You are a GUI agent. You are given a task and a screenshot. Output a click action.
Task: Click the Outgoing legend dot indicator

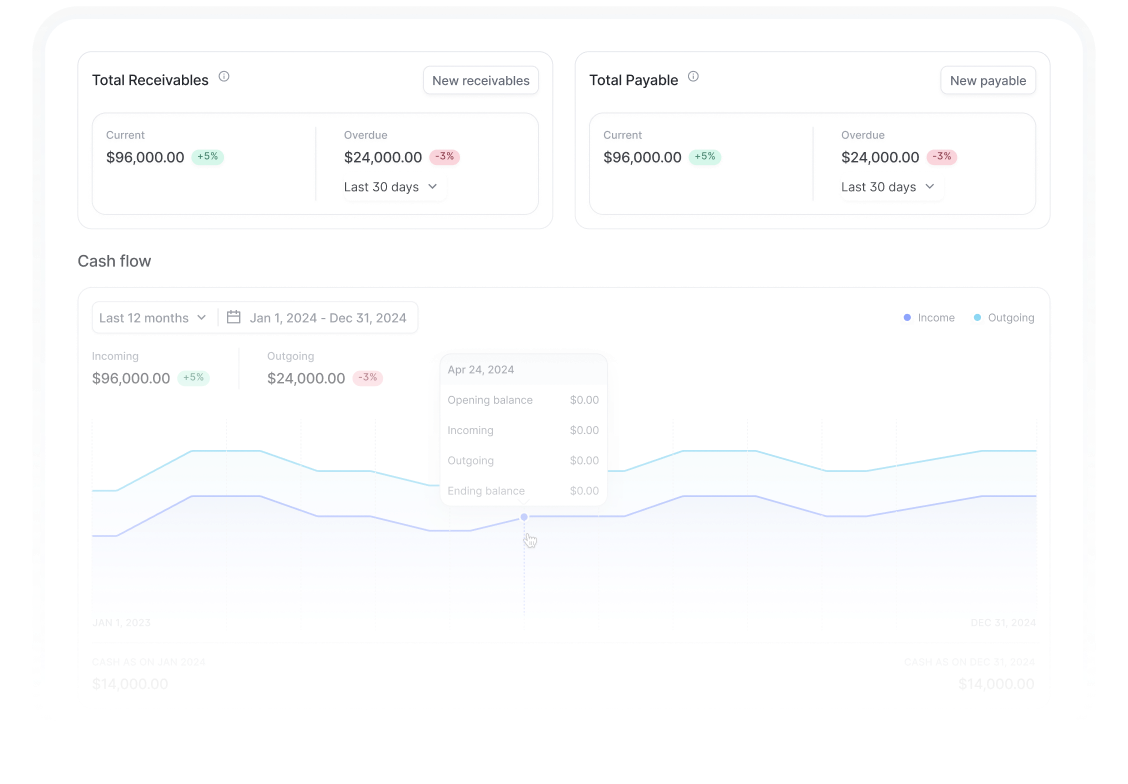pos(976,317)
